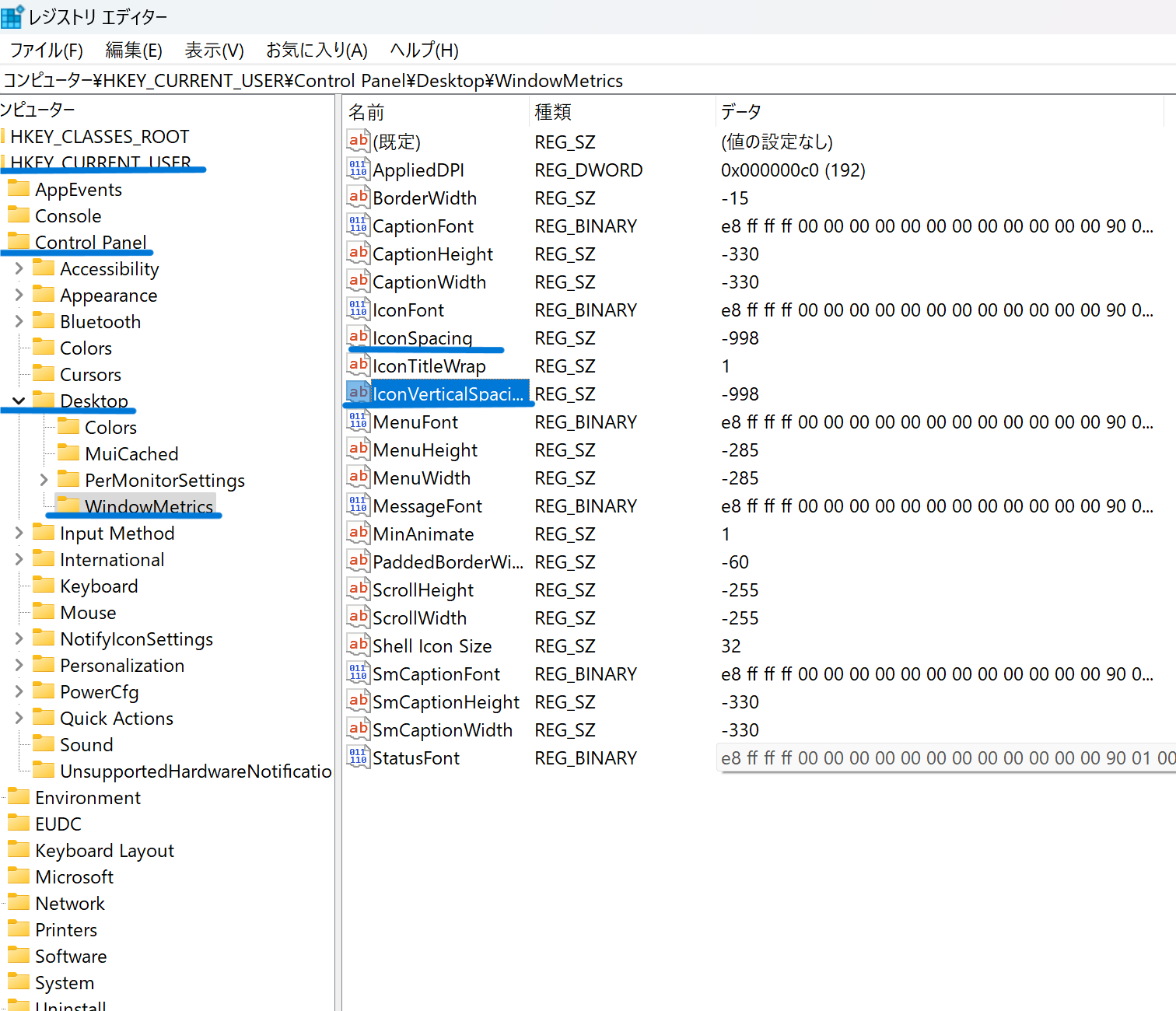Click the データ column header
The height and width of the screenshot is (1011, 1176).
coord(740,113)
